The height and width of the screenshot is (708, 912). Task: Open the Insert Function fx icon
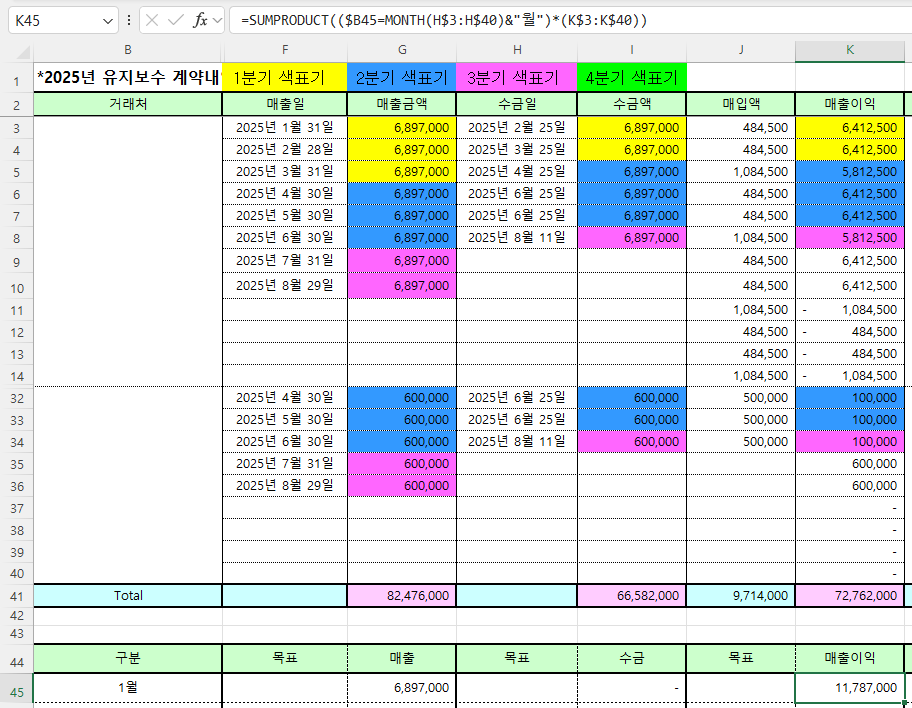[x=200, y=20]
